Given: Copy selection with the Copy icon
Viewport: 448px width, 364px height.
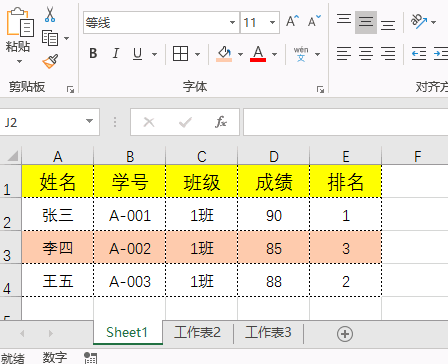Looking at the screenshot, I should click(50, 38).
